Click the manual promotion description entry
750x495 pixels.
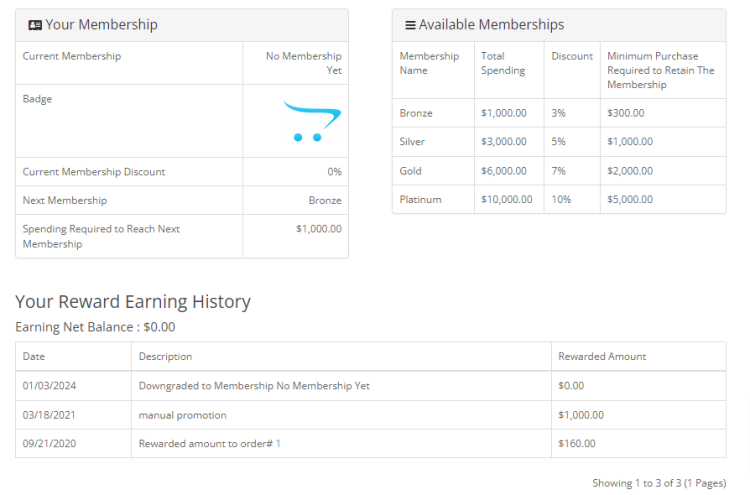pos(182,415)
